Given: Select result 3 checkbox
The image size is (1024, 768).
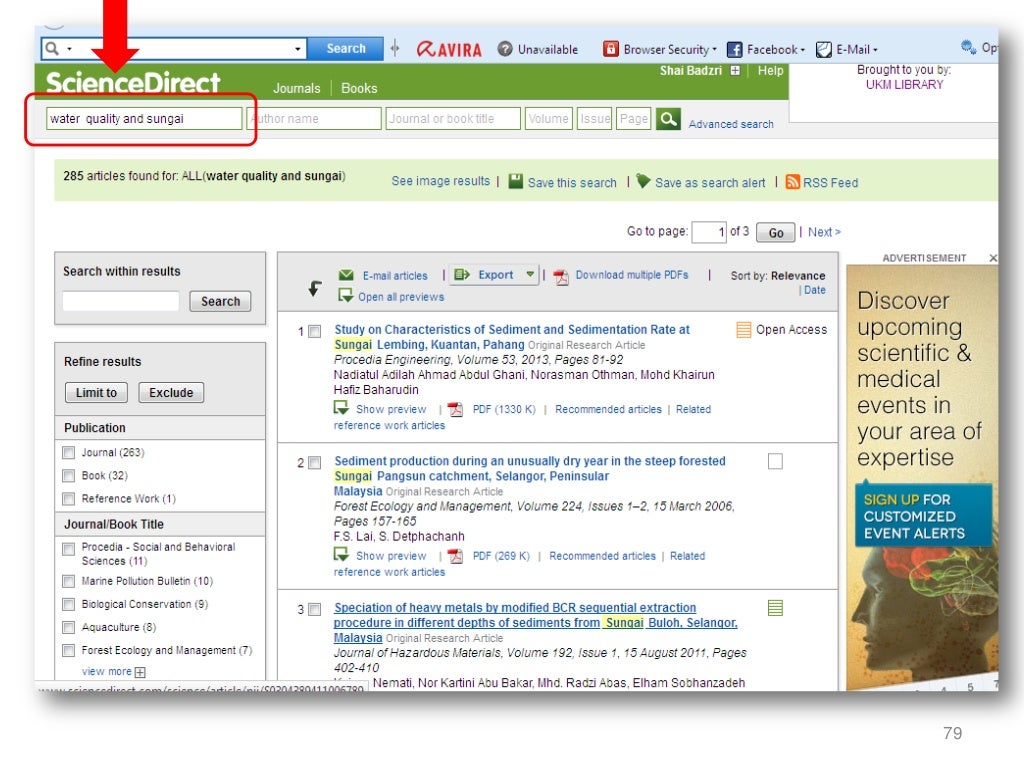Looking at the screenshot, I should coord(315,609).
